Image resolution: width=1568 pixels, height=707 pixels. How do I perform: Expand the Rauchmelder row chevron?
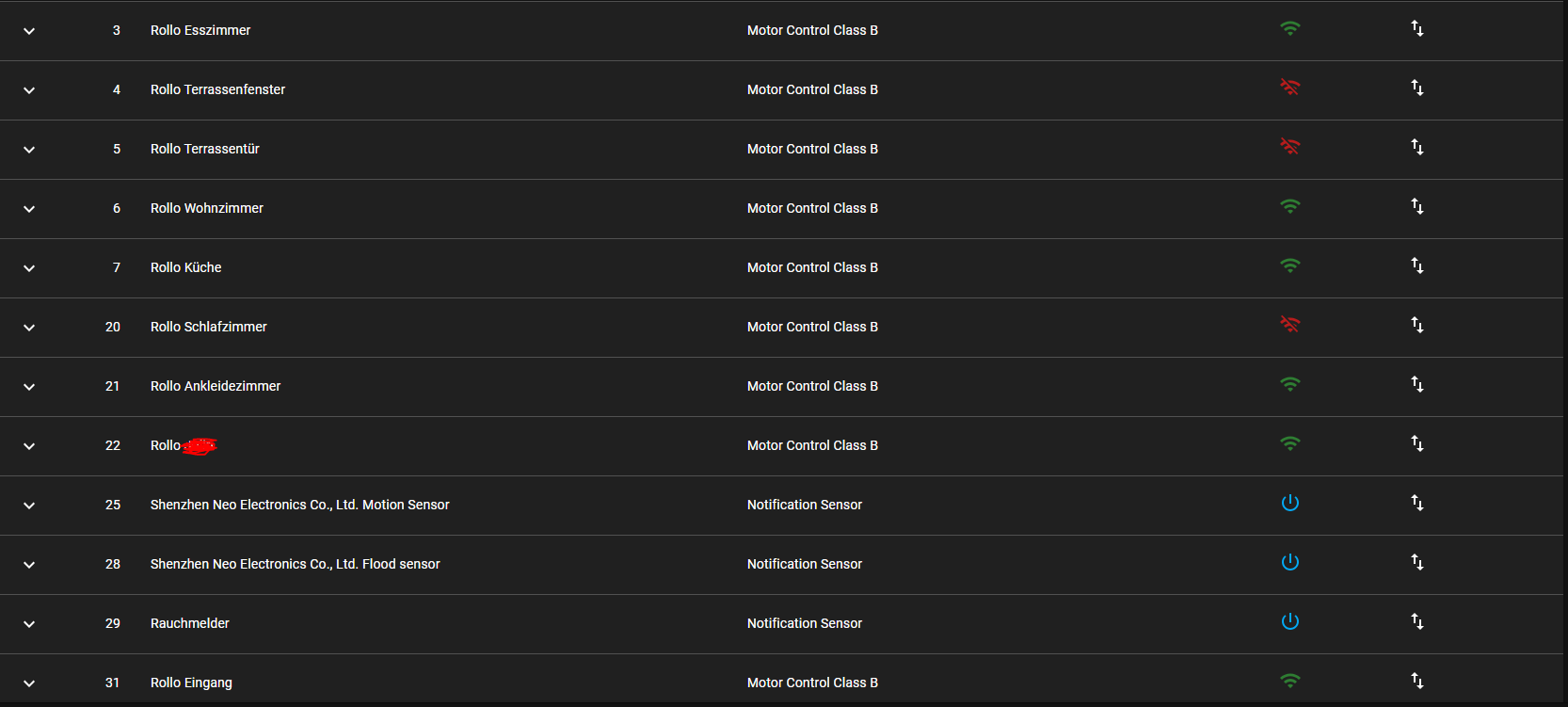[29, 624]
